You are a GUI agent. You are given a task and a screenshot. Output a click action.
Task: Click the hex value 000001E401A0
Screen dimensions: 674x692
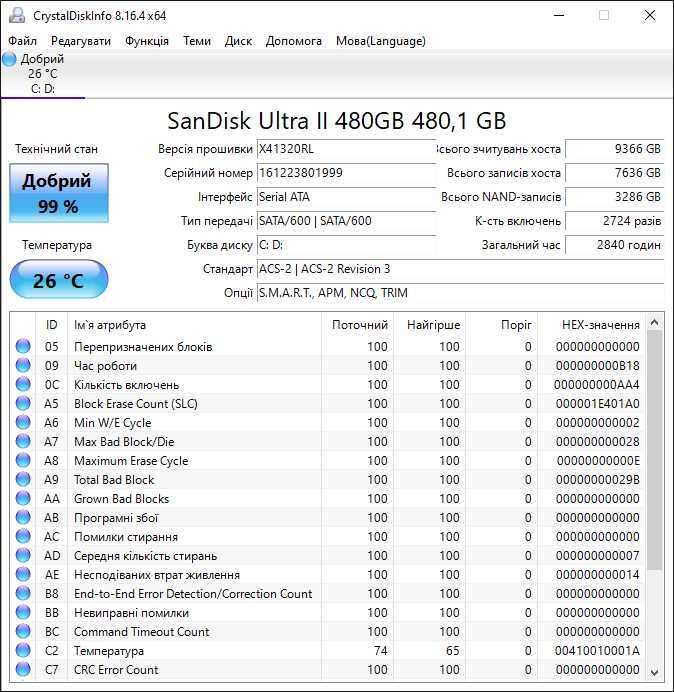pyautogui.click(x=597, y=404)
